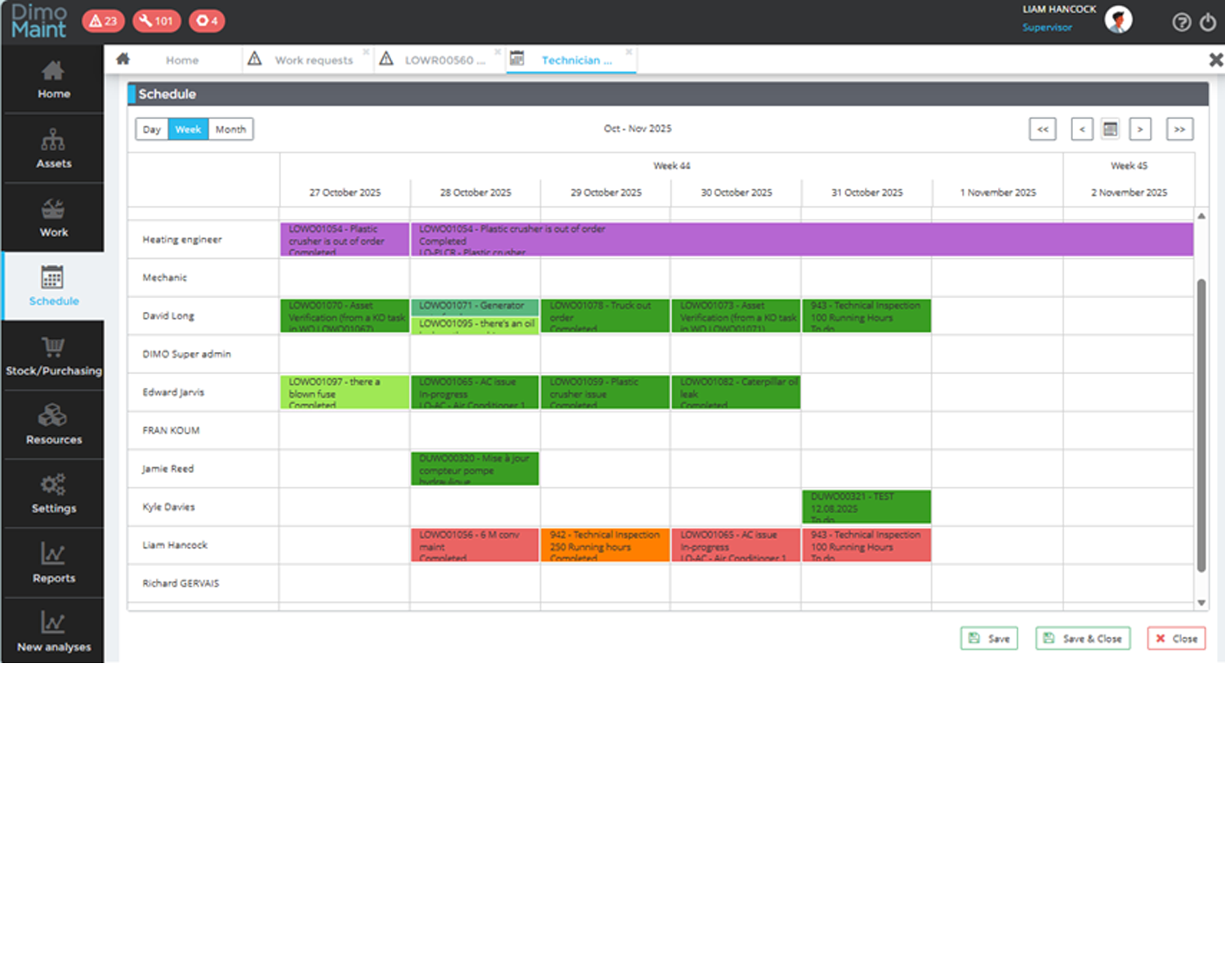Open the Settings module

53,494
